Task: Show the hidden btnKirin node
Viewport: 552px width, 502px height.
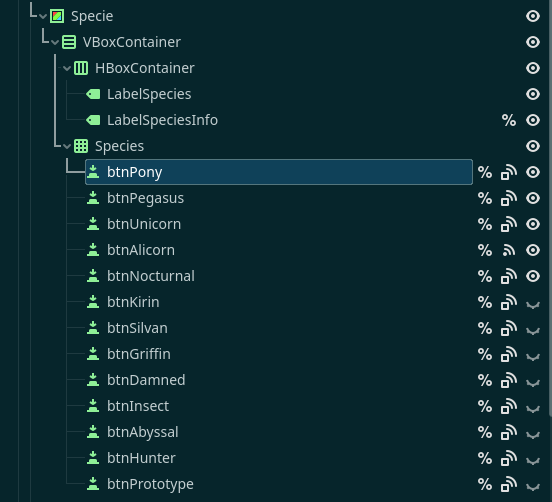Action: point(533,305)
